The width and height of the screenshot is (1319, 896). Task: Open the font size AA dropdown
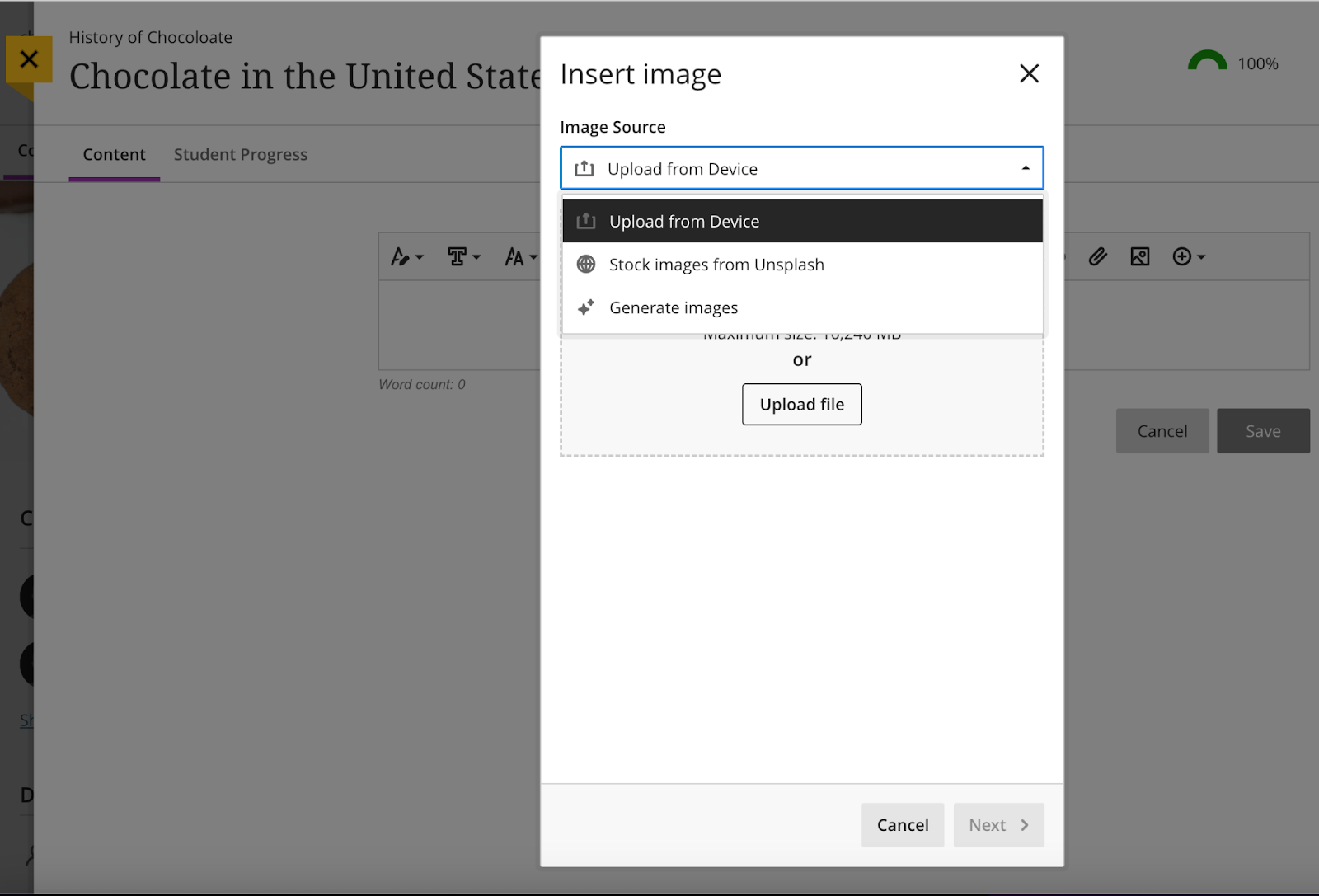520,257
